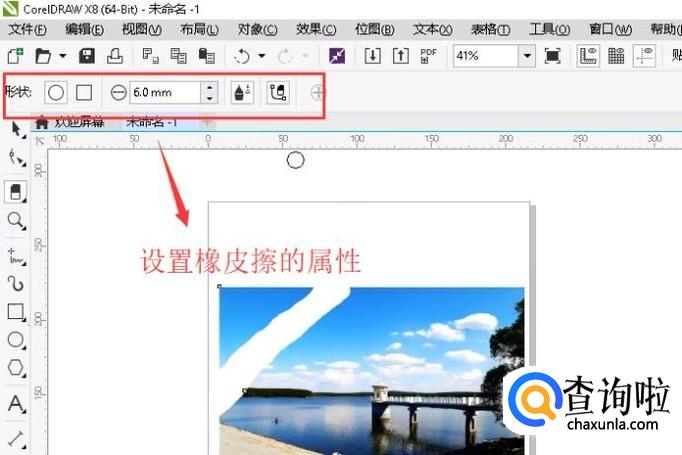This screenshot has height=455, width=682.
Task: Publish to PDF
Action: pos(428,56)
